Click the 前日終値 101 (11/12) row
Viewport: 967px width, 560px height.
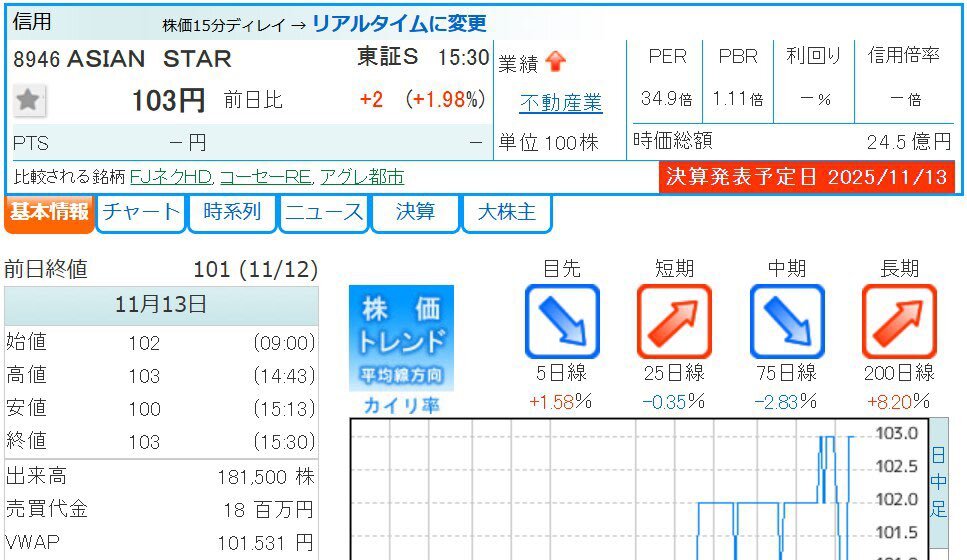162,270
